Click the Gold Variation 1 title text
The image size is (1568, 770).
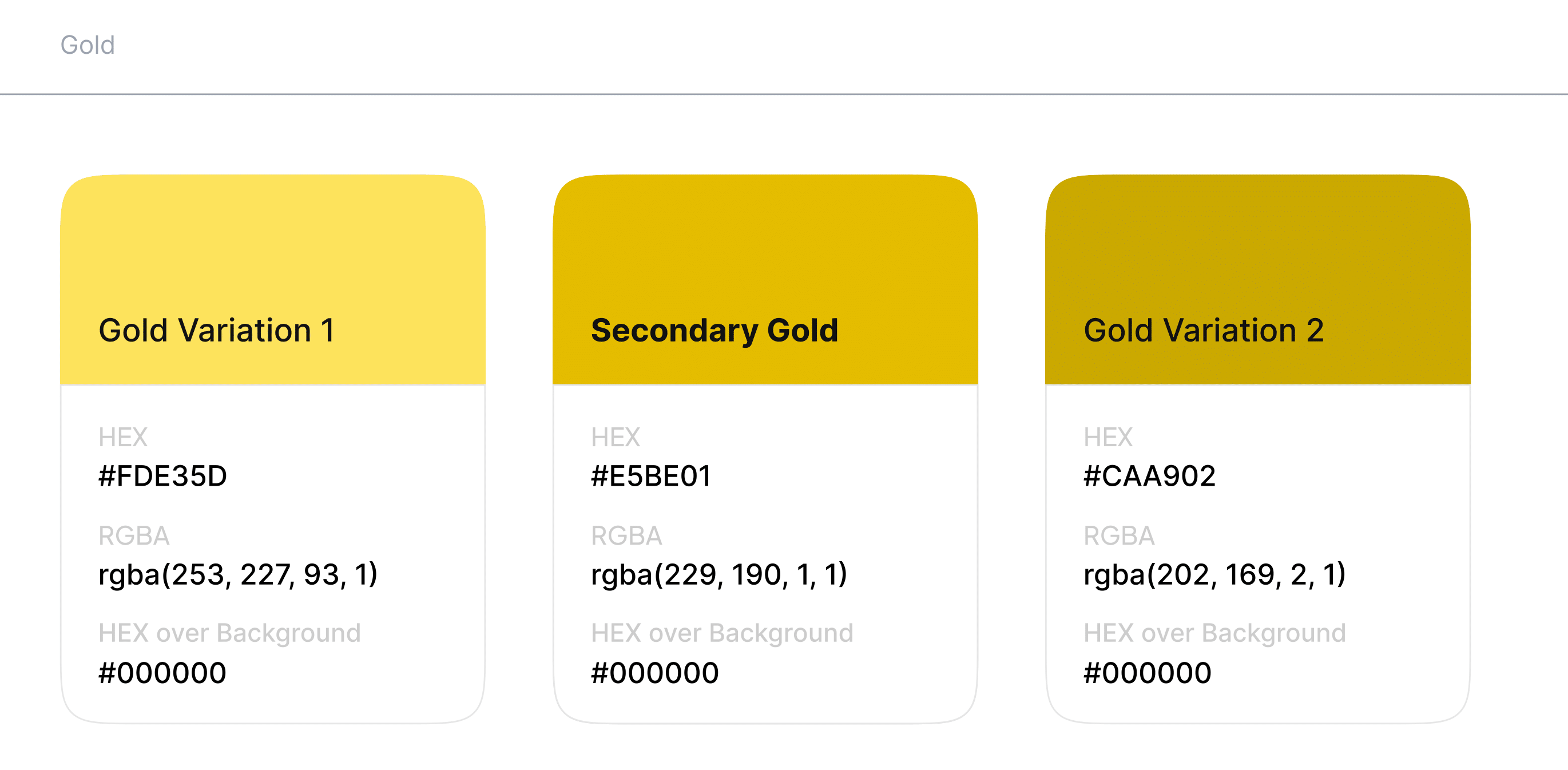tap(216, 331)
